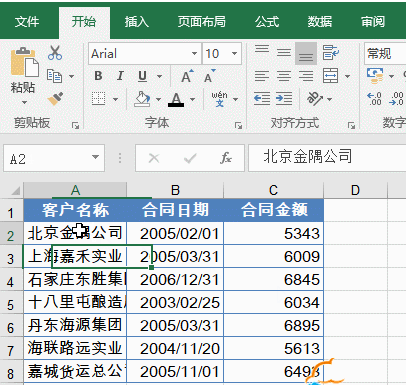Click the phonetic guide wén icon

click(x=219, y=99)
